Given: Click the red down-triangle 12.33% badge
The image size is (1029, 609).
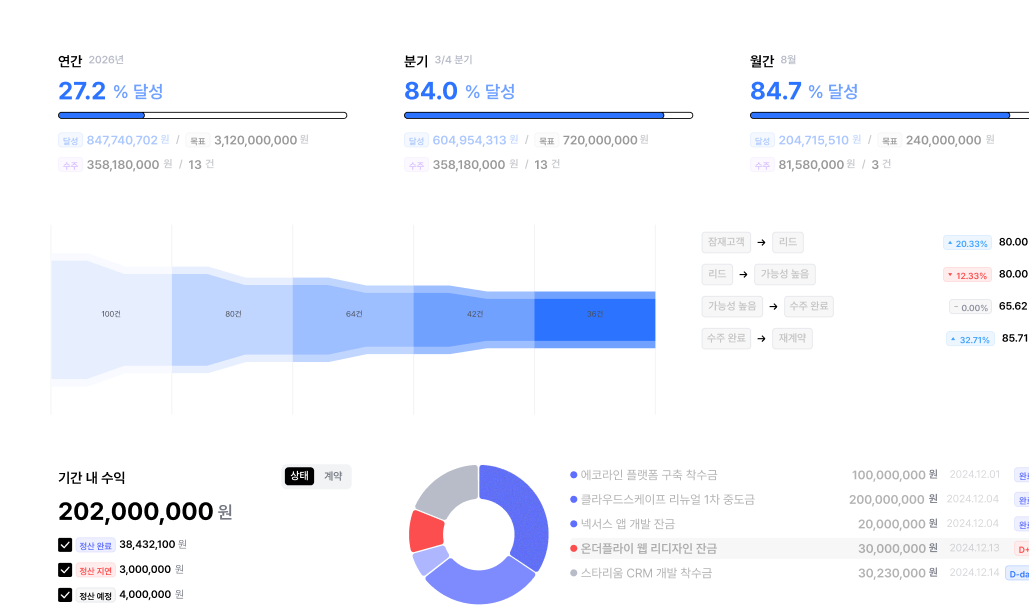Looking at the screenshot, I should (966, 275).
